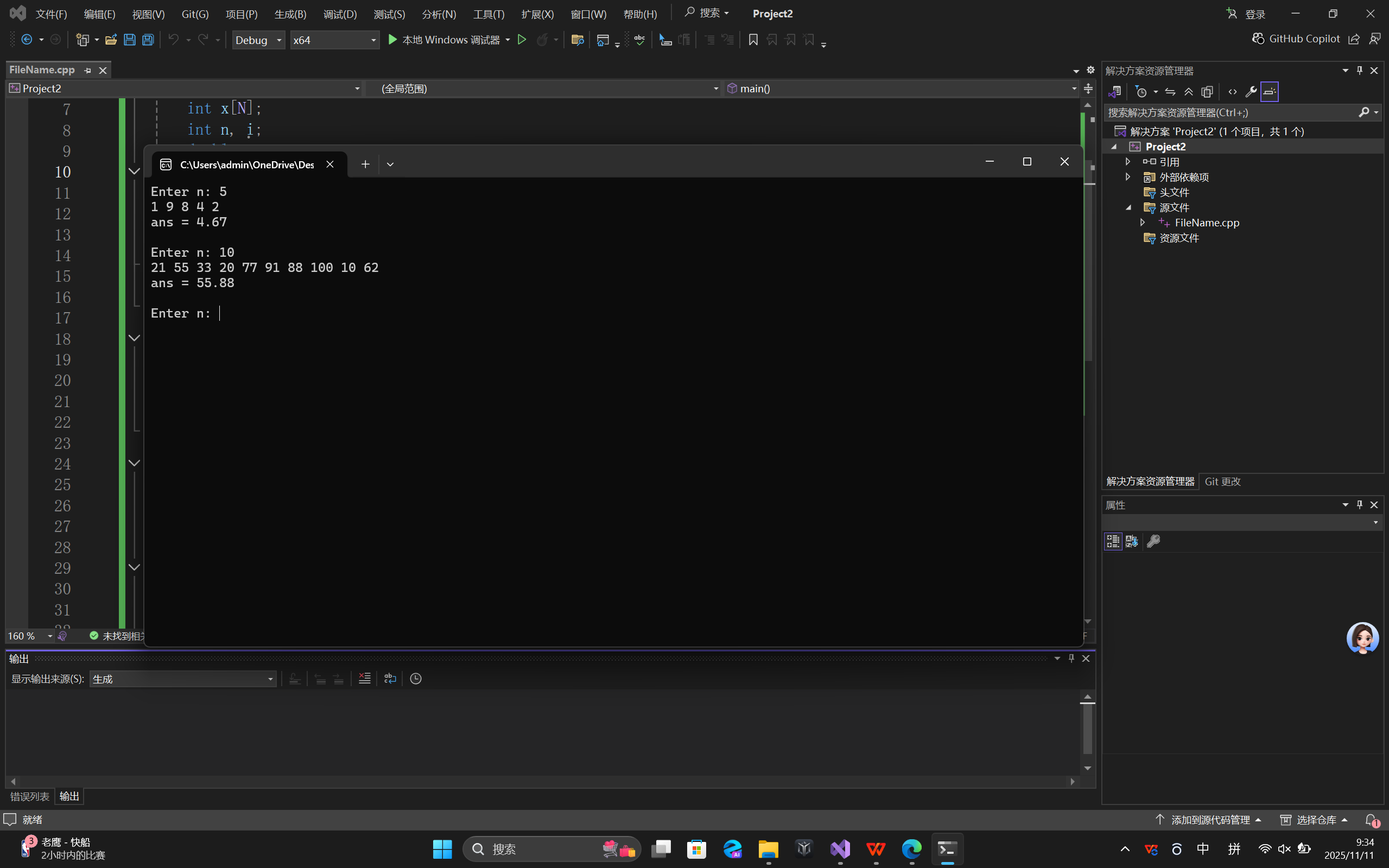Viewport: 1389px width, 868px height.
Task: Toggle preview selected items in Solution Explorer
Action: (x=1270, y=92)
